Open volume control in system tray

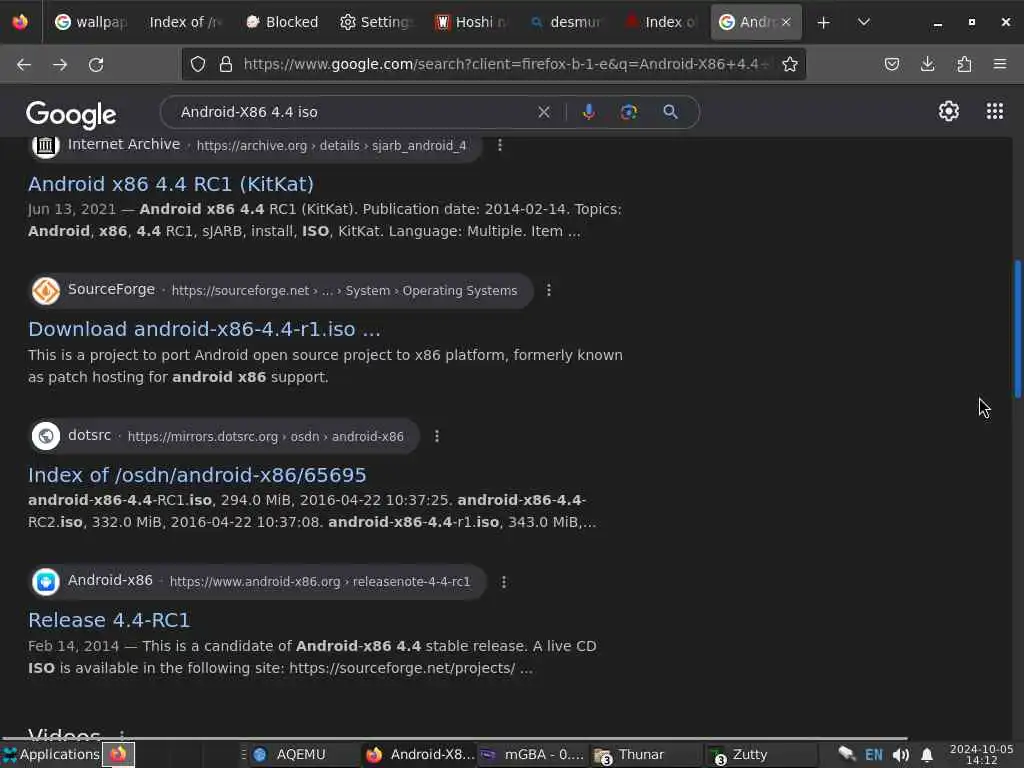pyautogui.click(x=901, y=755)
